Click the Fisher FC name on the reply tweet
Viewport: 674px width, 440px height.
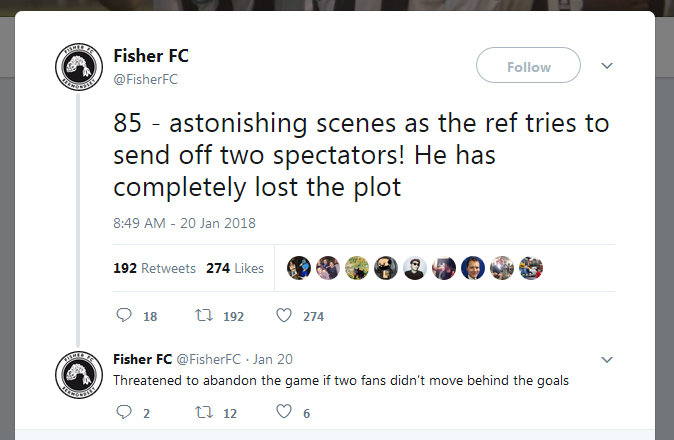143,359
